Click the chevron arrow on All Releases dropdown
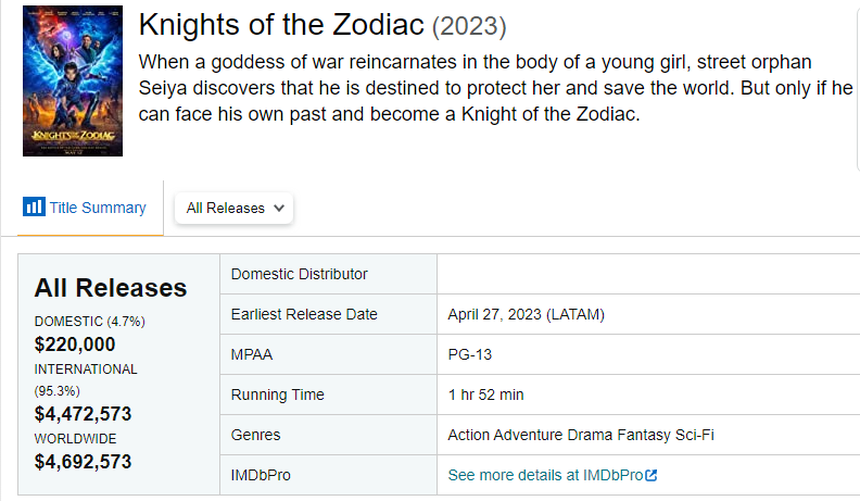 (x=279, y=208)
